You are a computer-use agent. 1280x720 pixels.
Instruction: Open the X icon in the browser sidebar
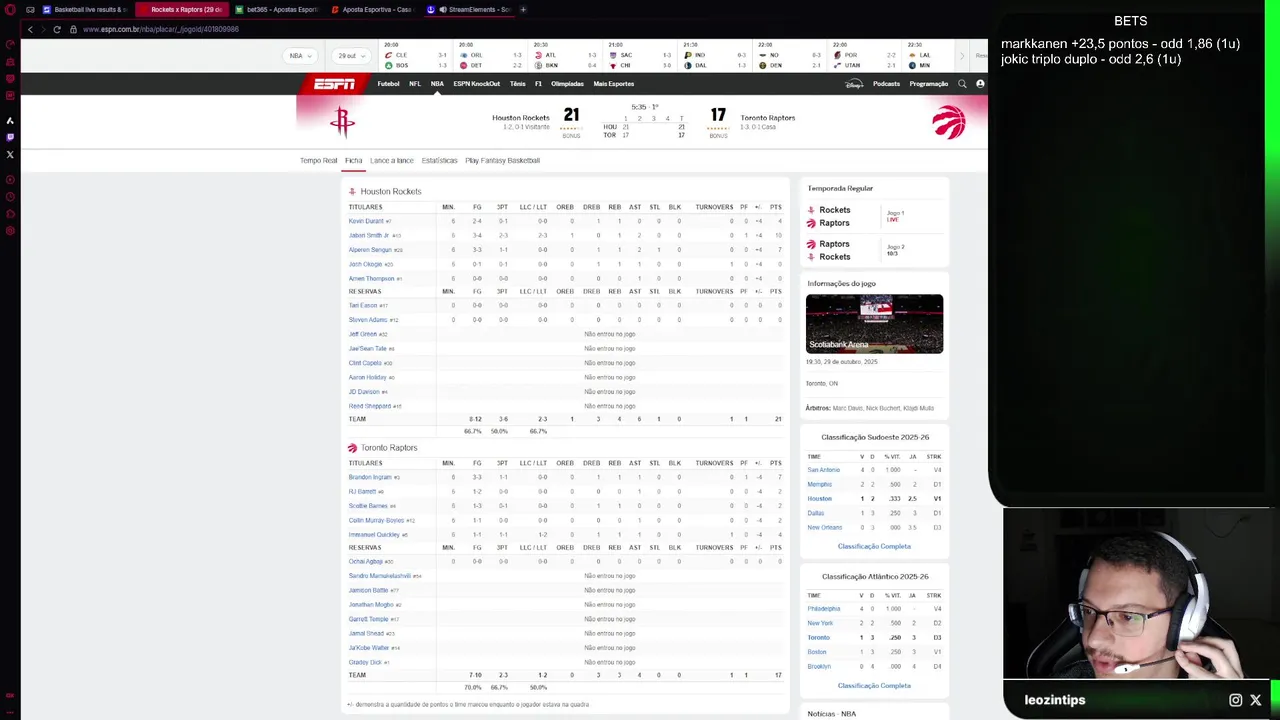point(10,154)
